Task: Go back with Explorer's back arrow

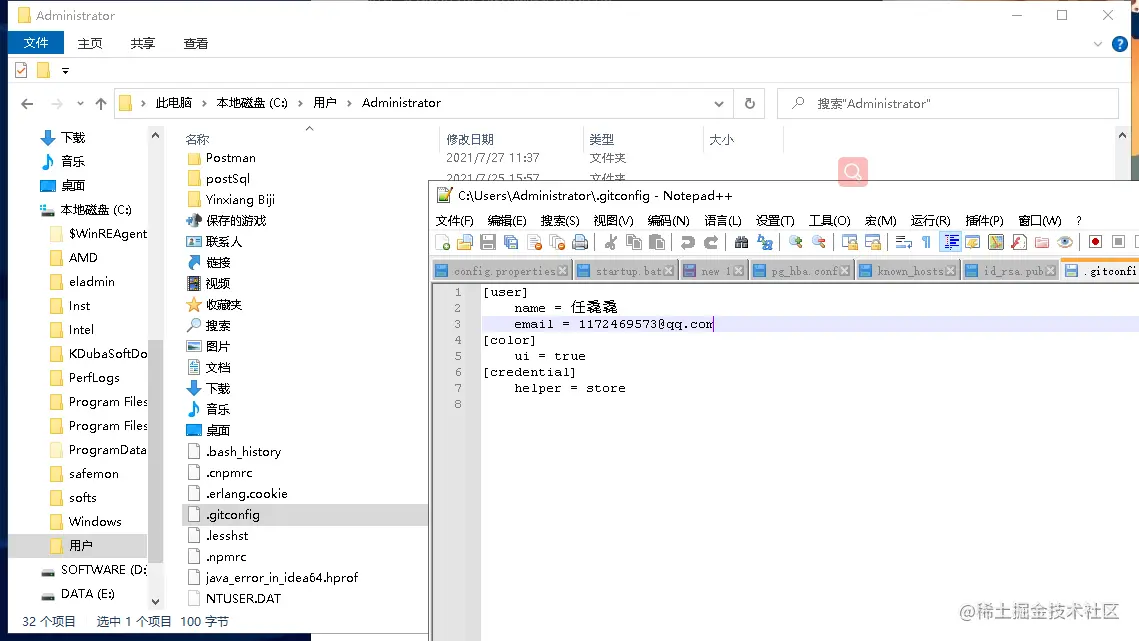Action: [27, 104]
